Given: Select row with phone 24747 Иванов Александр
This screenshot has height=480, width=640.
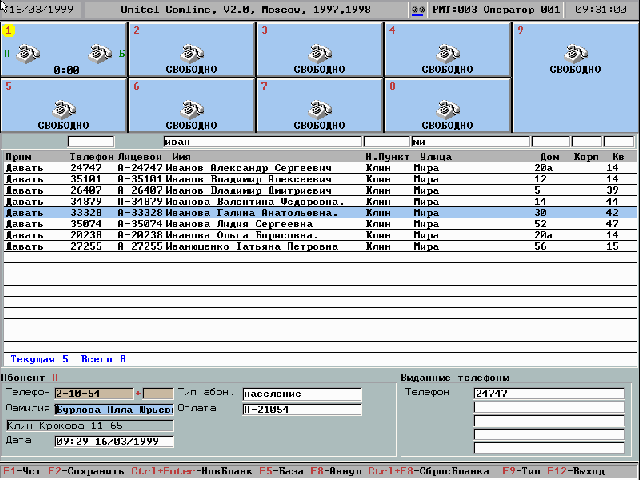Looking at the screenshot, I should tap(320, 168).
